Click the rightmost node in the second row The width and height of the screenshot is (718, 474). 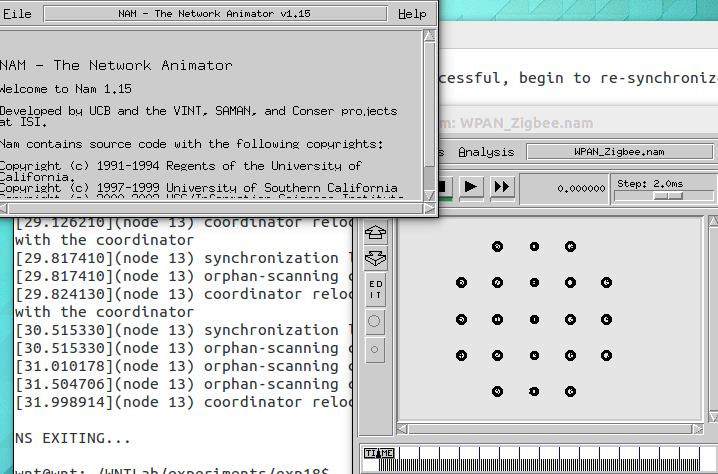606,283
